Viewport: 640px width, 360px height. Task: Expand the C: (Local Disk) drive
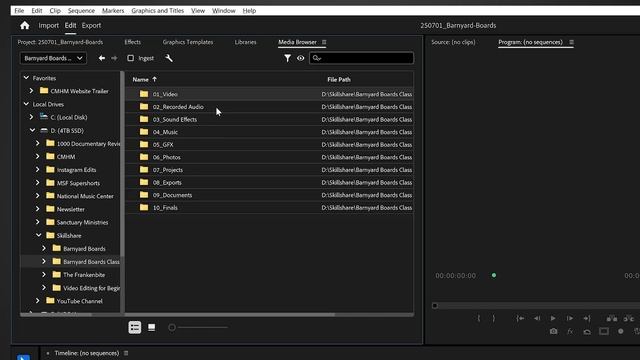[31, 117]
